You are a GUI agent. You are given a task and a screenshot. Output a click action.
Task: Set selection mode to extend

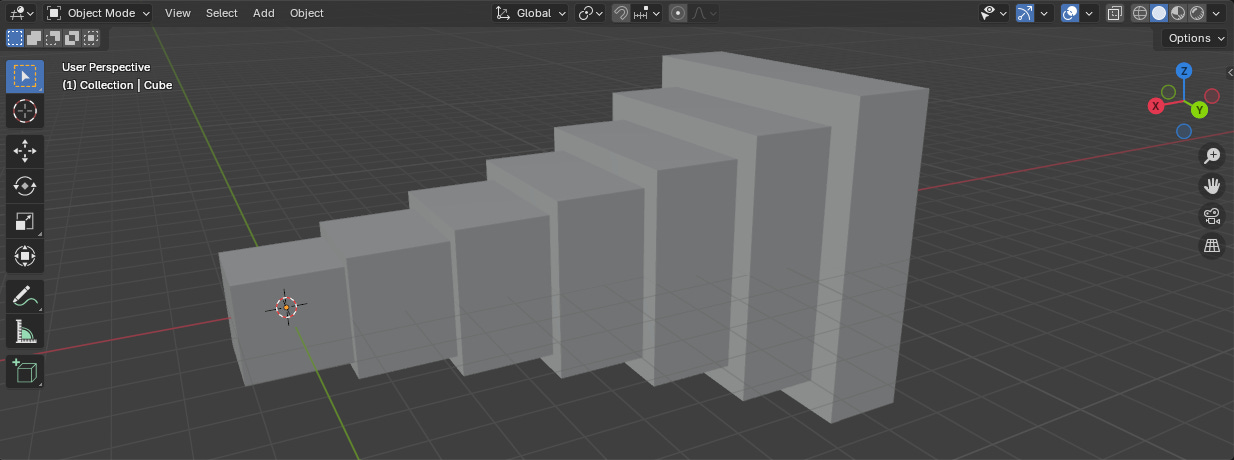click(x=34, y=38)
